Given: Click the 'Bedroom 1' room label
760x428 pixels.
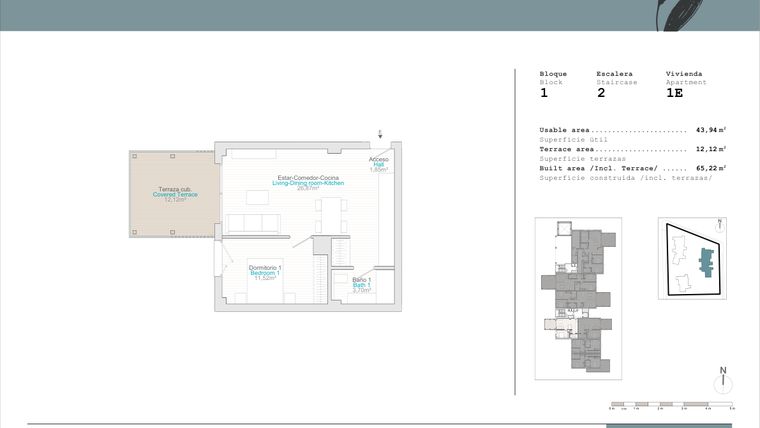Looking at the screenshot, I should (x=265, y=273).
